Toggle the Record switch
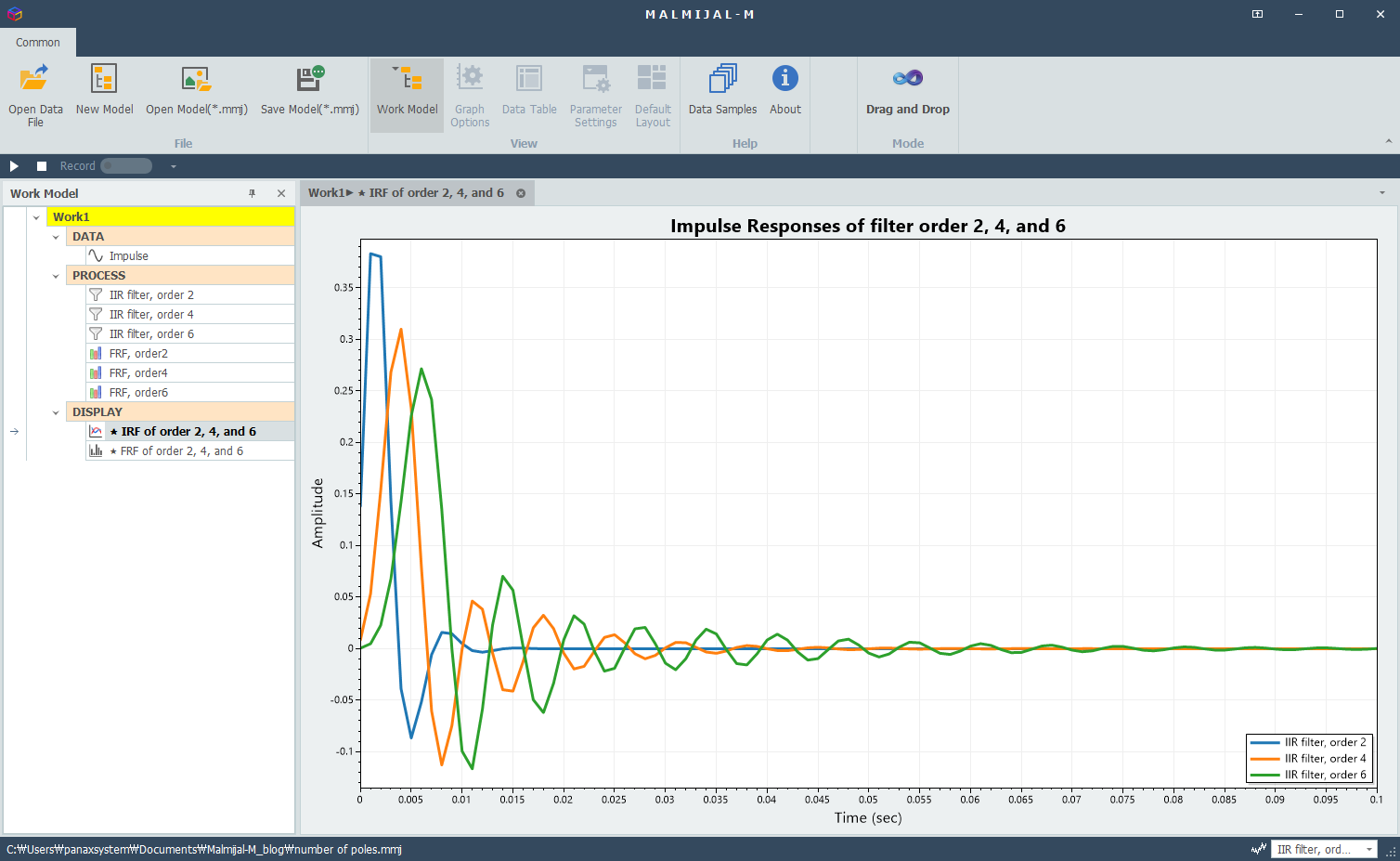This screenshot has height=861, width=1400. (126, 166)
